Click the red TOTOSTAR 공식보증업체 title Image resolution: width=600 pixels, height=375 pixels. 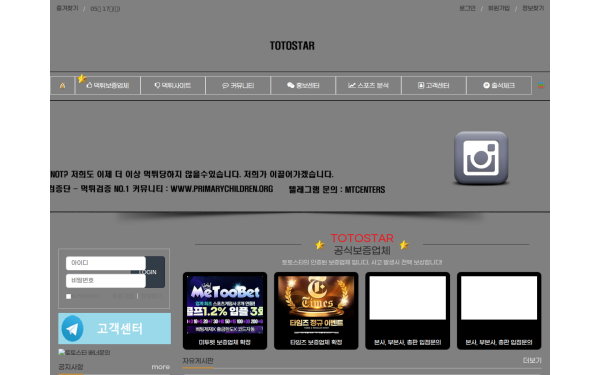tap(362, 244)
